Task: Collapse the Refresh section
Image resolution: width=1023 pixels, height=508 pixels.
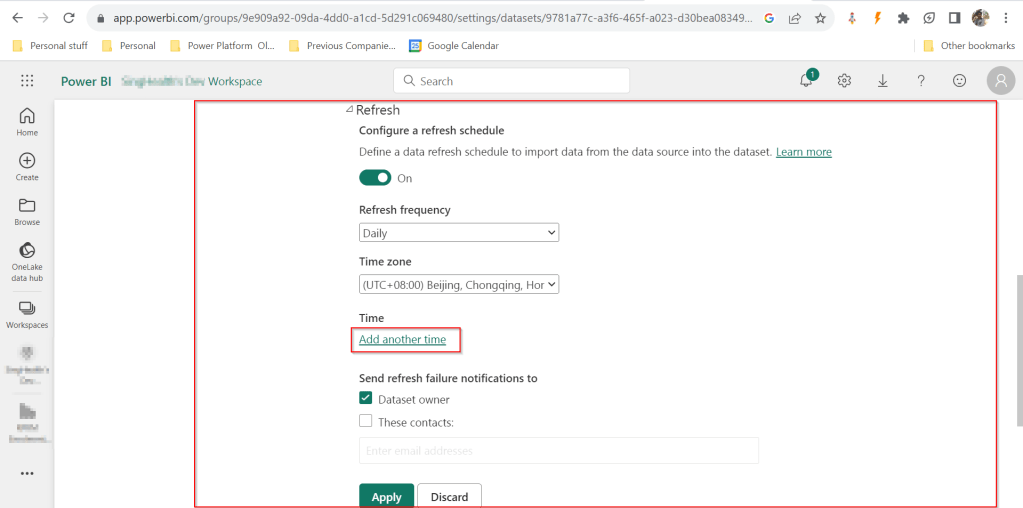Action: coord(350,110)
